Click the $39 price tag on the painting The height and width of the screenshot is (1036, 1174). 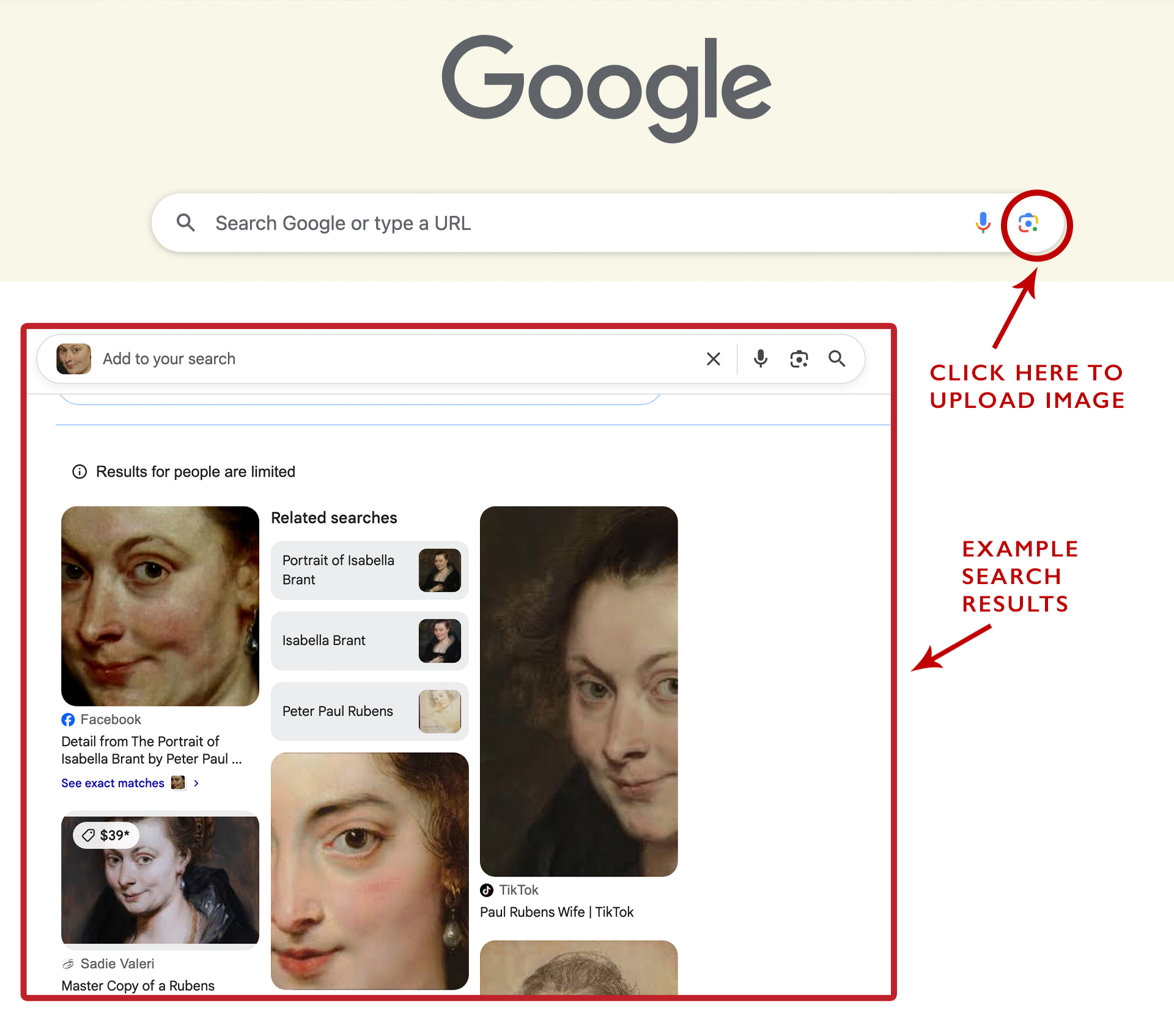tap(106, 835)
